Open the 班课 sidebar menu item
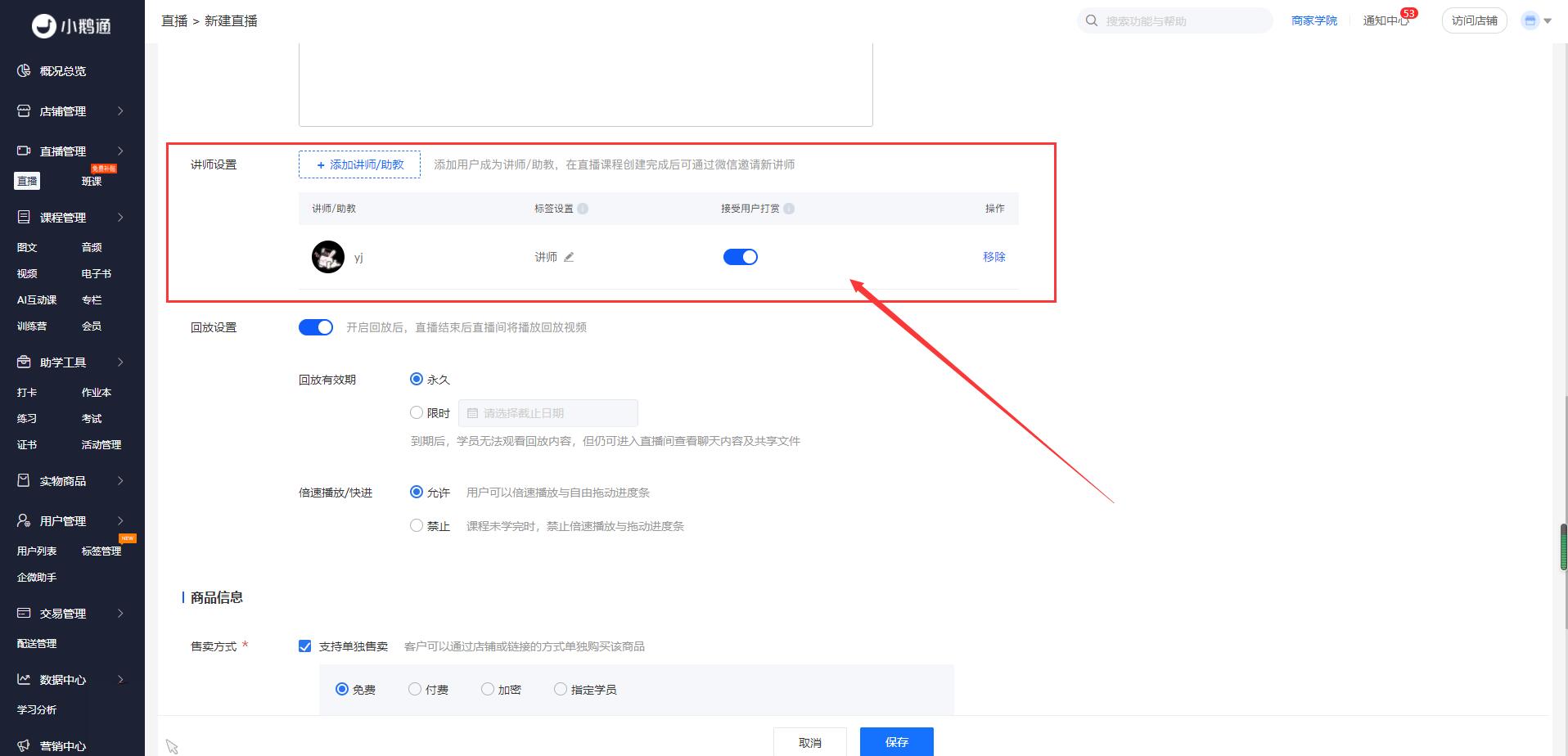 [92, 182]
